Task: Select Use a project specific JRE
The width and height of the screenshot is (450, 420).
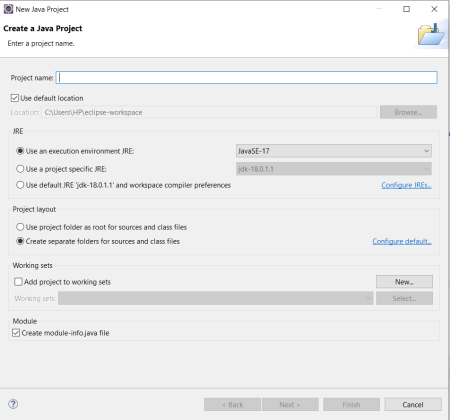Action: (x=20, y=169)
